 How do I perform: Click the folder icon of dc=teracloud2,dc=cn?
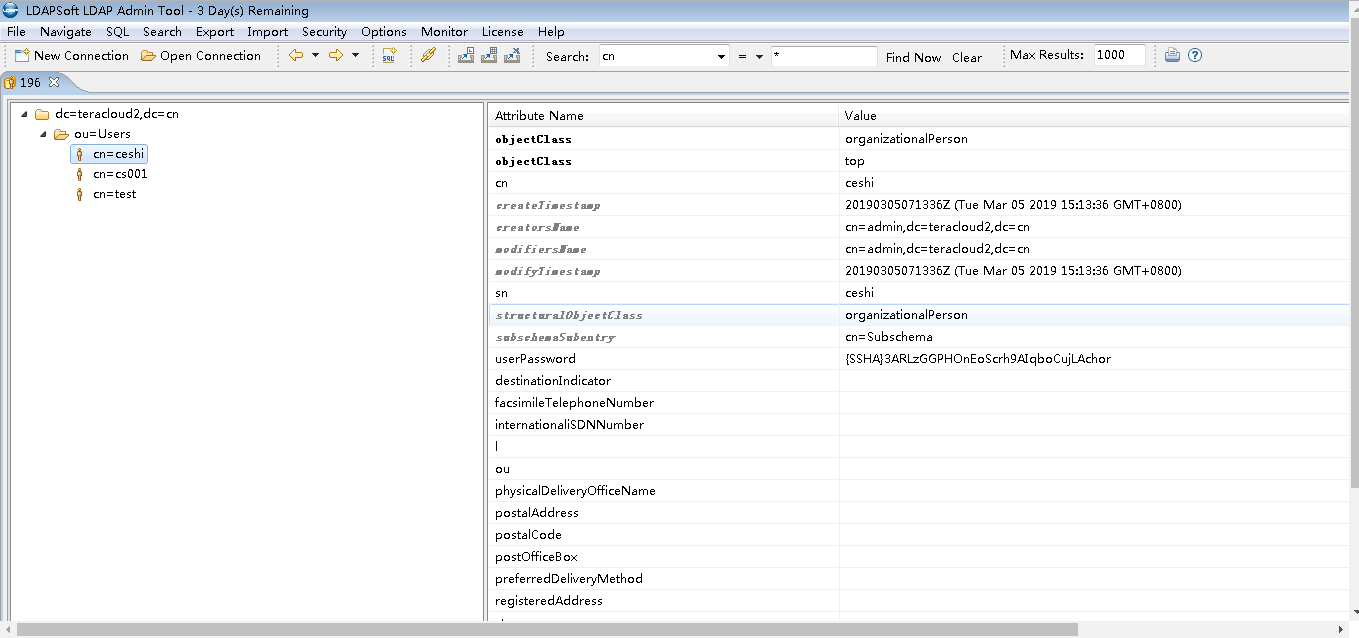click(x=42, y=114)
